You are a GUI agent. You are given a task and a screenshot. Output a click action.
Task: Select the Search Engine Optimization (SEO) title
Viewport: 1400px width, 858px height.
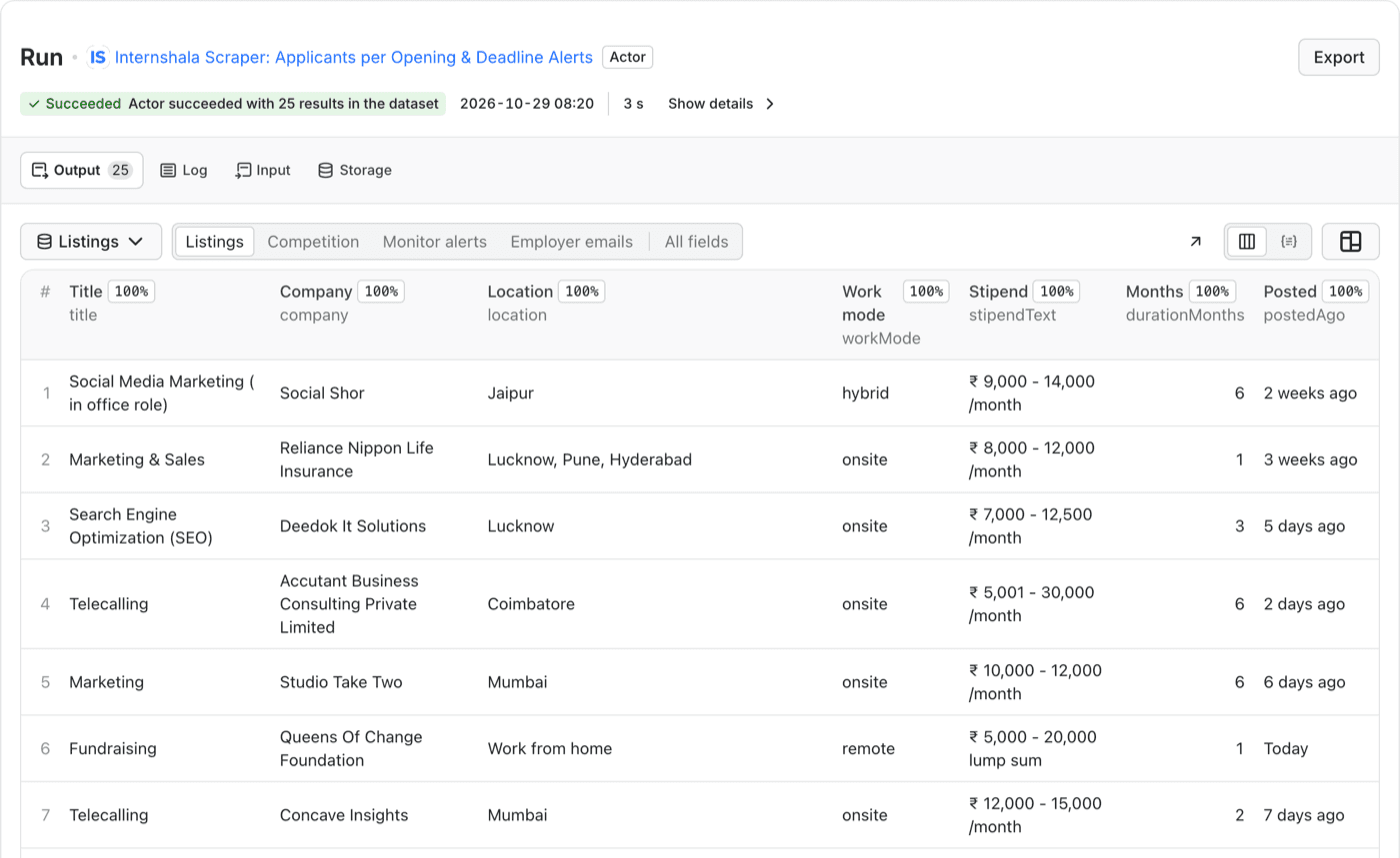coord(141,526)
